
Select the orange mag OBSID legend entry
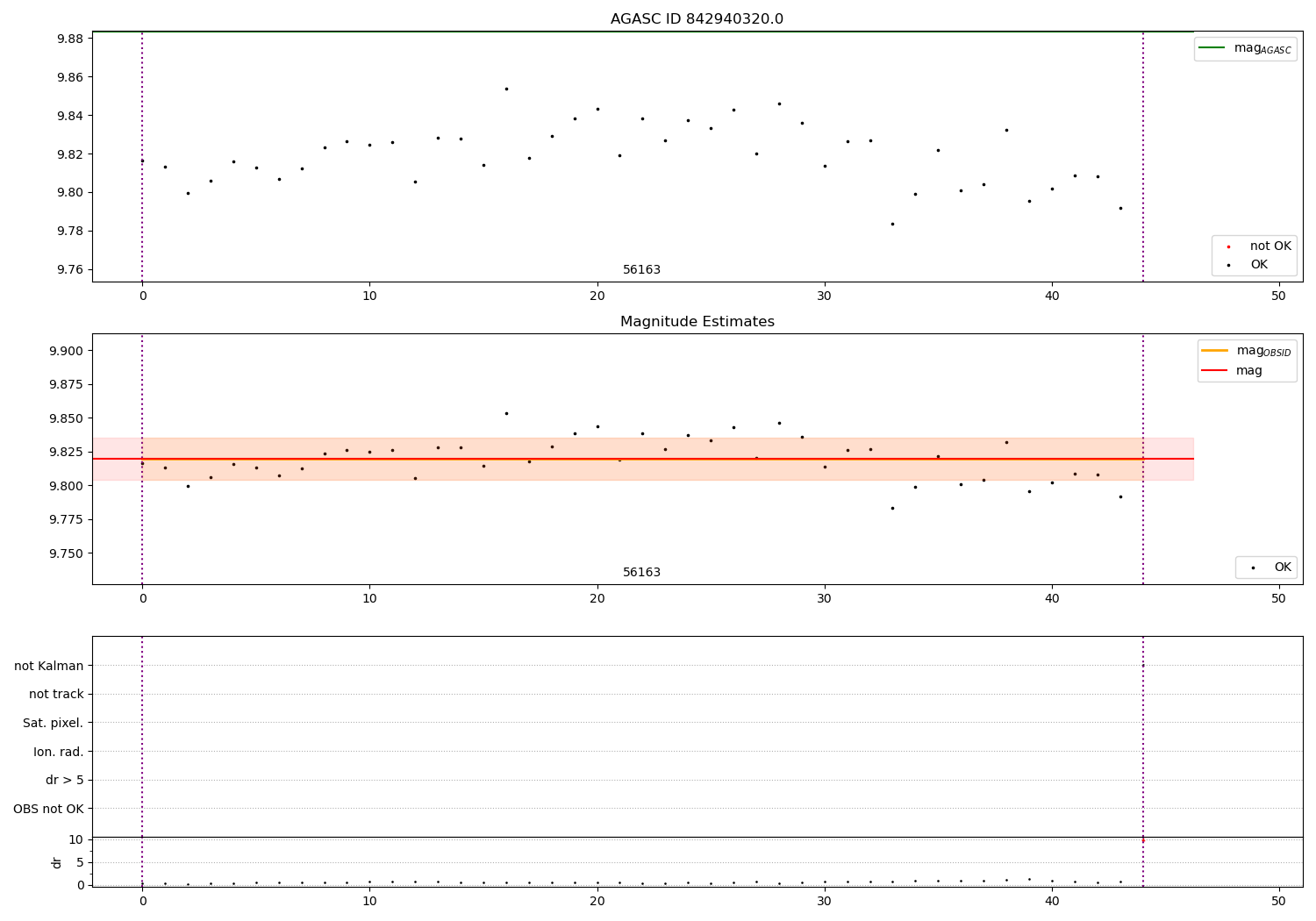(x=1247, y=351)
